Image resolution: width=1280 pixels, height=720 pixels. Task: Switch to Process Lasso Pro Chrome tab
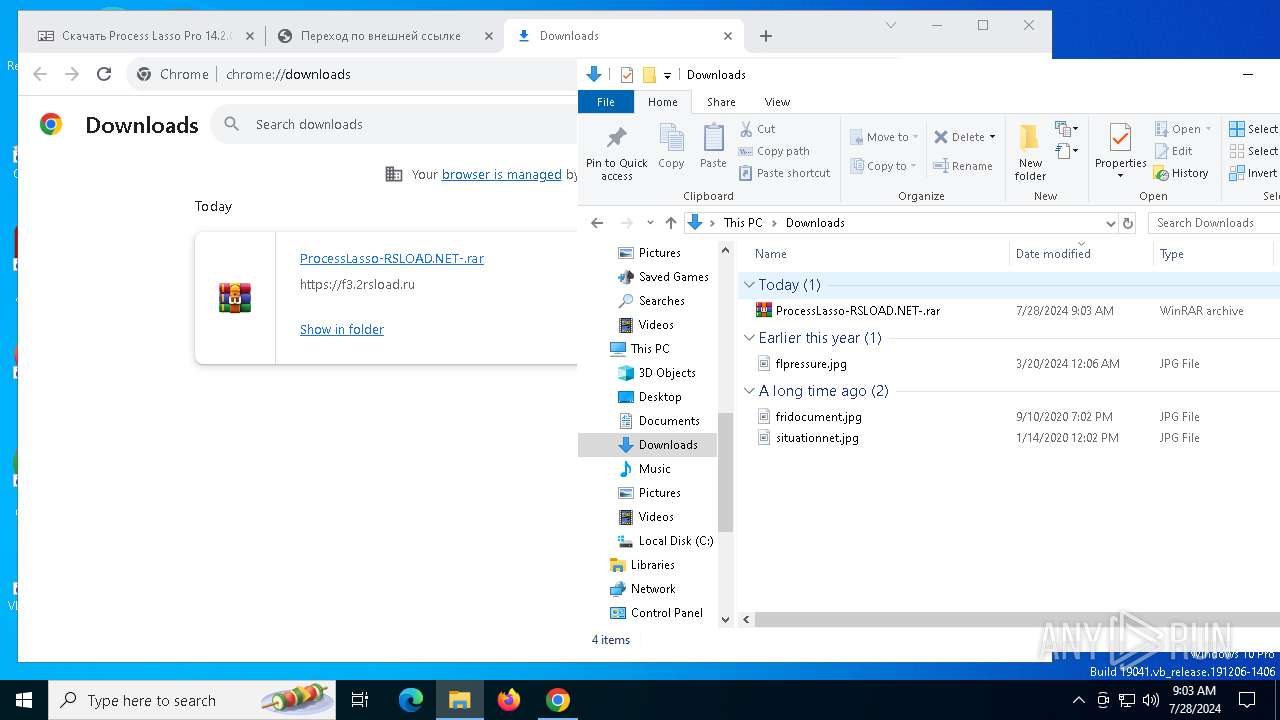tap(146, 36)
